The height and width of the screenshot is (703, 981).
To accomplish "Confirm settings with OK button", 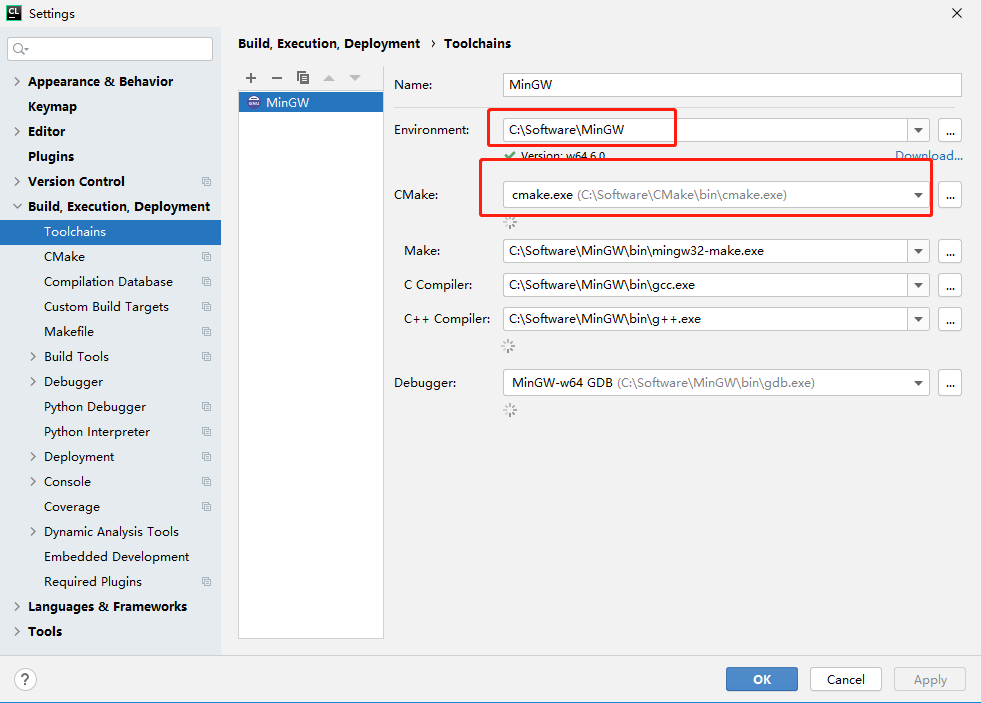I will pos(761,679).
